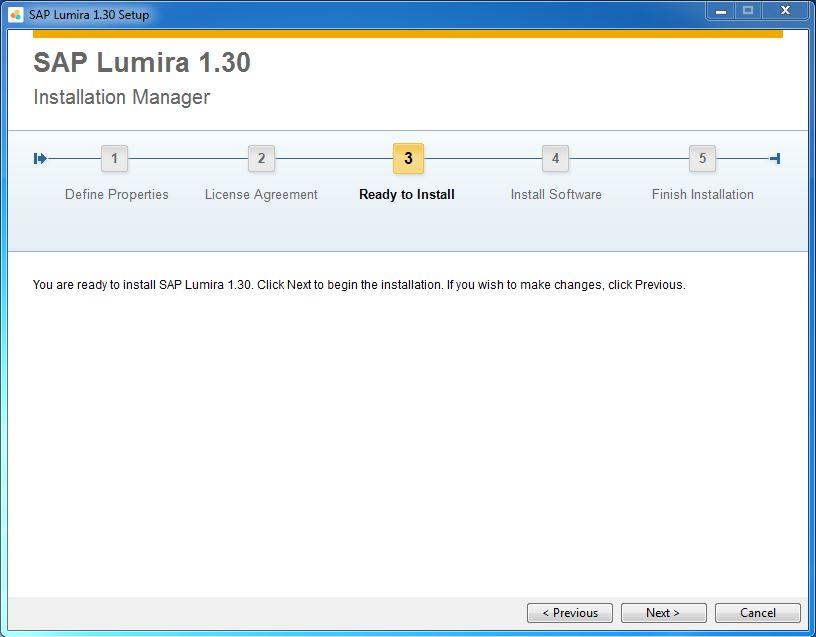The width and height of the screenshot is (816, 637).
Task: Click the Installation Manager subtitle
Action: click(x=122, y=97)
